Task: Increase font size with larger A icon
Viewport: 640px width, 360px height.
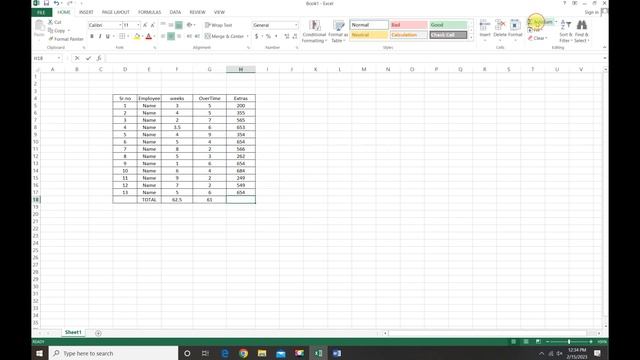Action: (x=145, y=25)
